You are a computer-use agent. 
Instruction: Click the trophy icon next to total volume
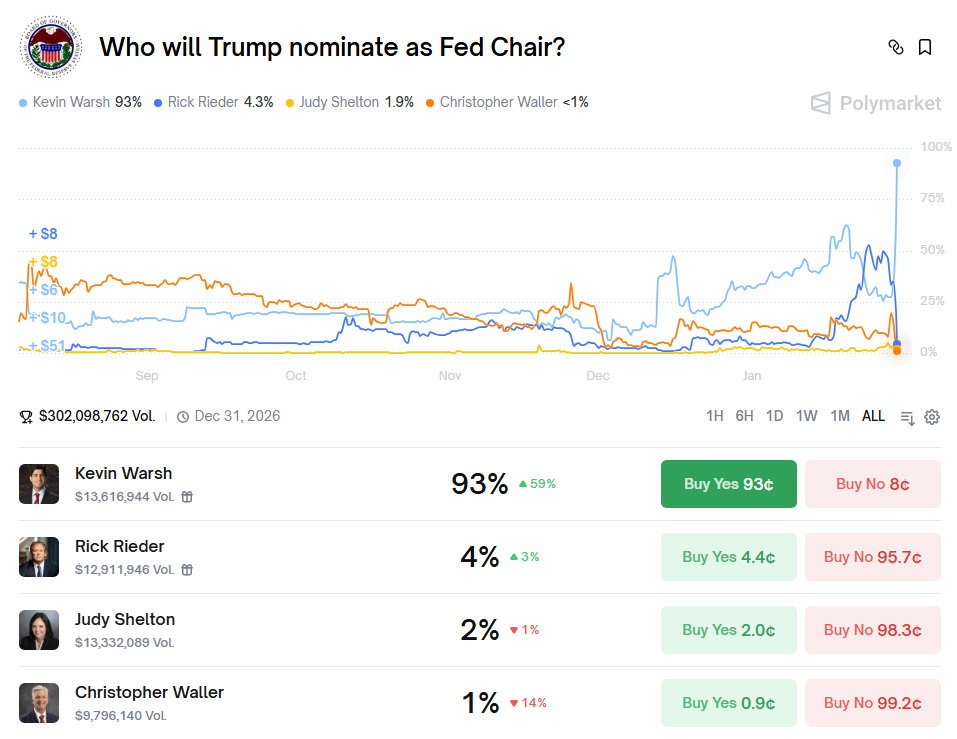(x=26, y=417)
